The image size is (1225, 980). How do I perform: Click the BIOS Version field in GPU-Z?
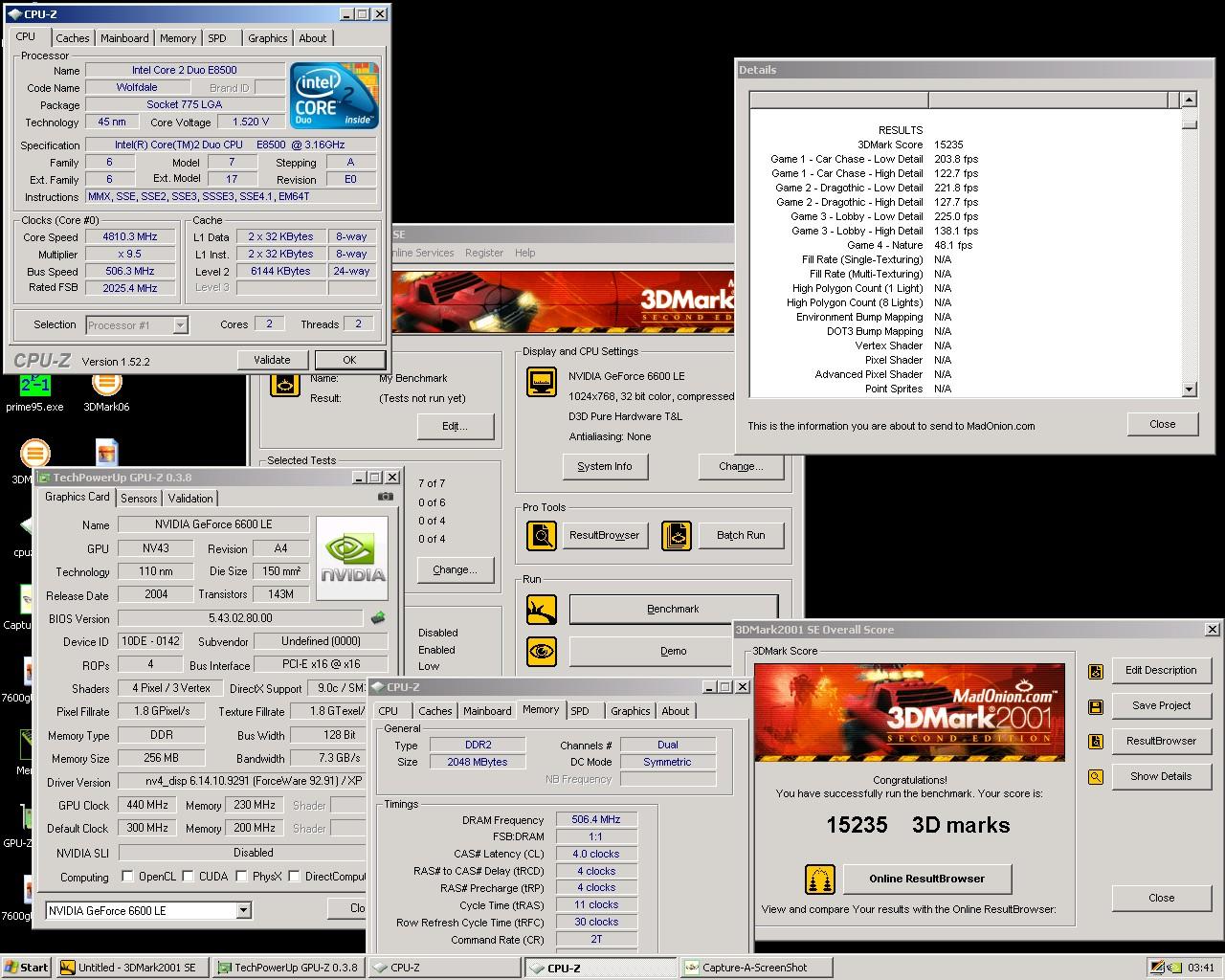coord(241,618)
